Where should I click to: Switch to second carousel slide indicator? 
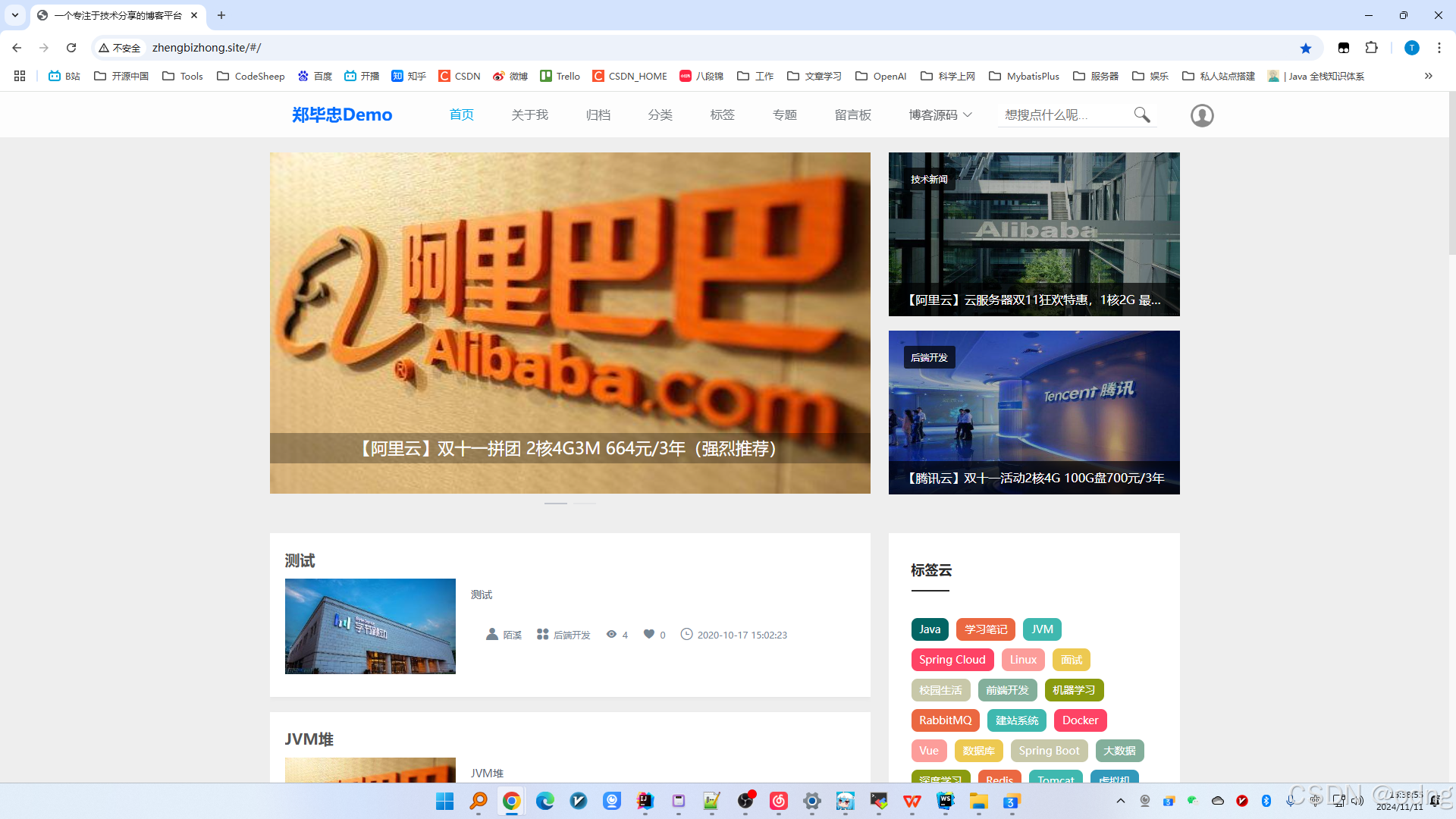[585, 504]
